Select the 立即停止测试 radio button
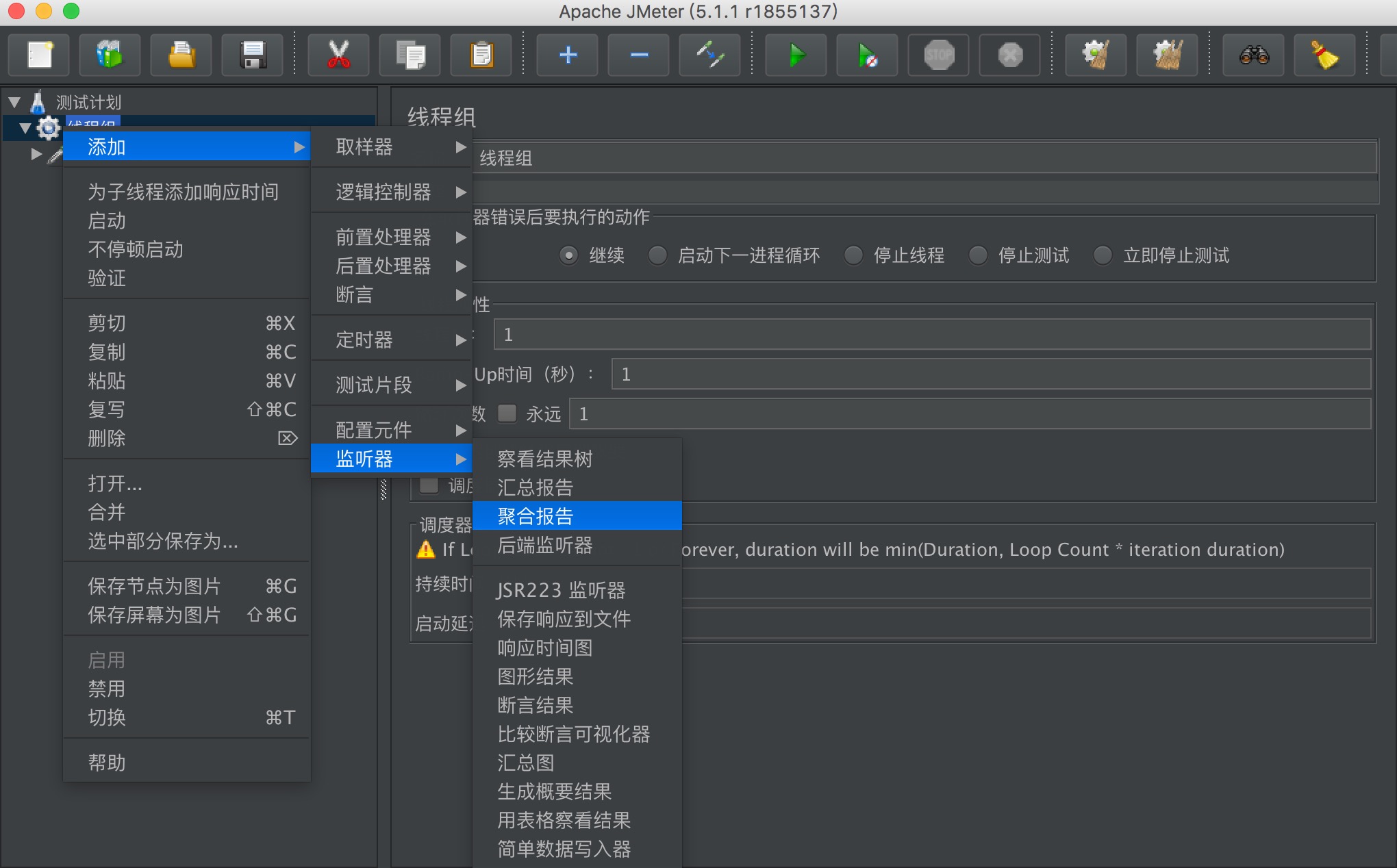This screenshot has width=1397, height=868. coord(1103,255)
